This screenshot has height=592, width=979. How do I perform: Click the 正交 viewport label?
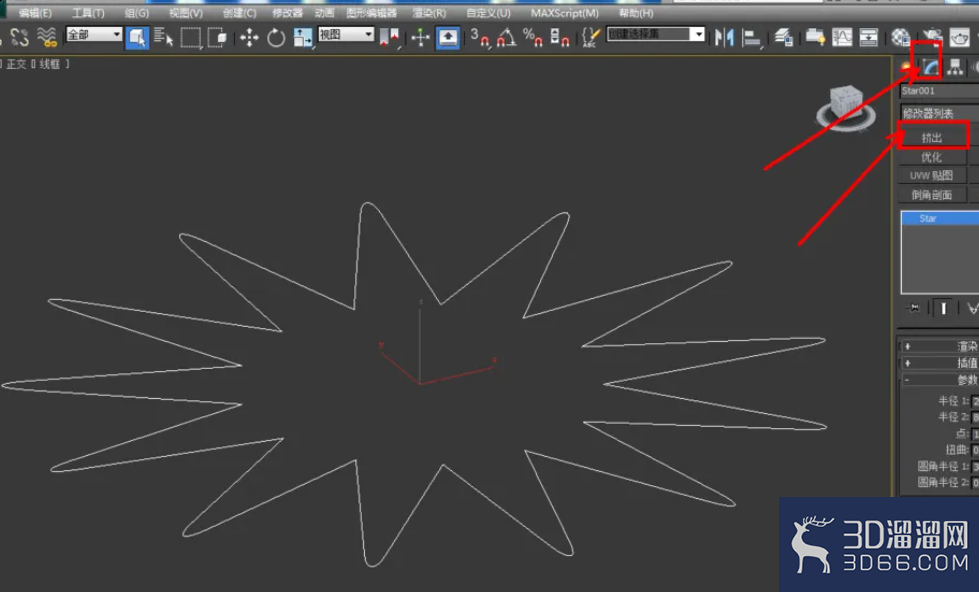click(x=16, y=64)
